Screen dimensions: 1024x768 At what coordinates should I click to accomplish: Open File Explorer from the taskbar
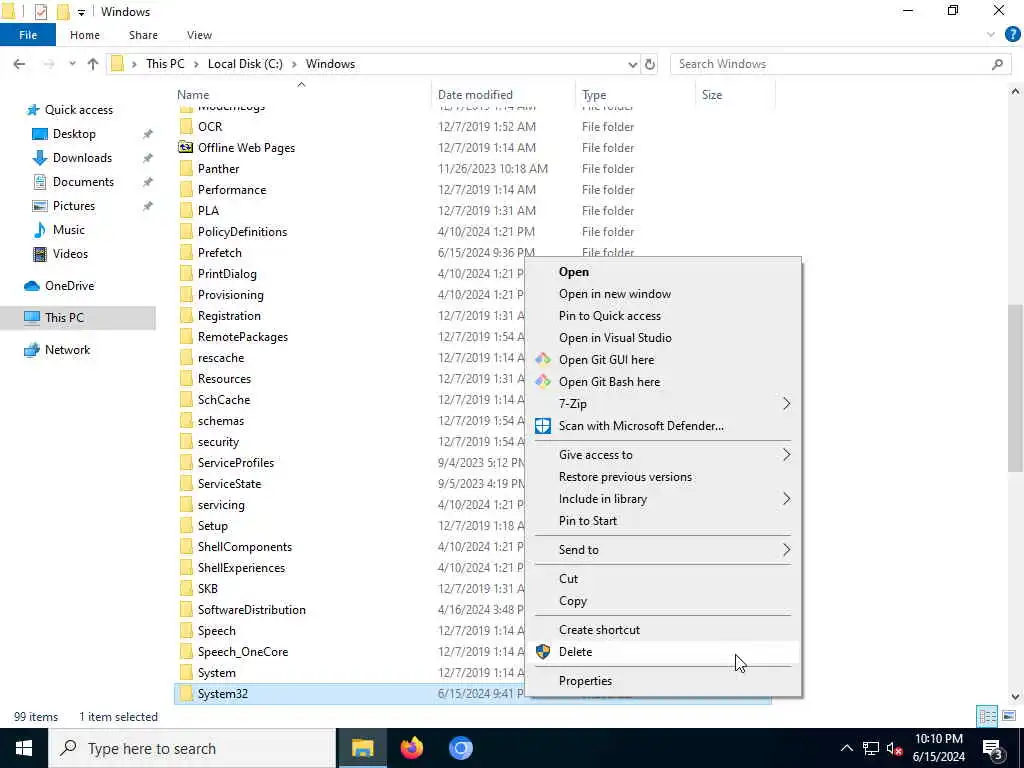362,748
